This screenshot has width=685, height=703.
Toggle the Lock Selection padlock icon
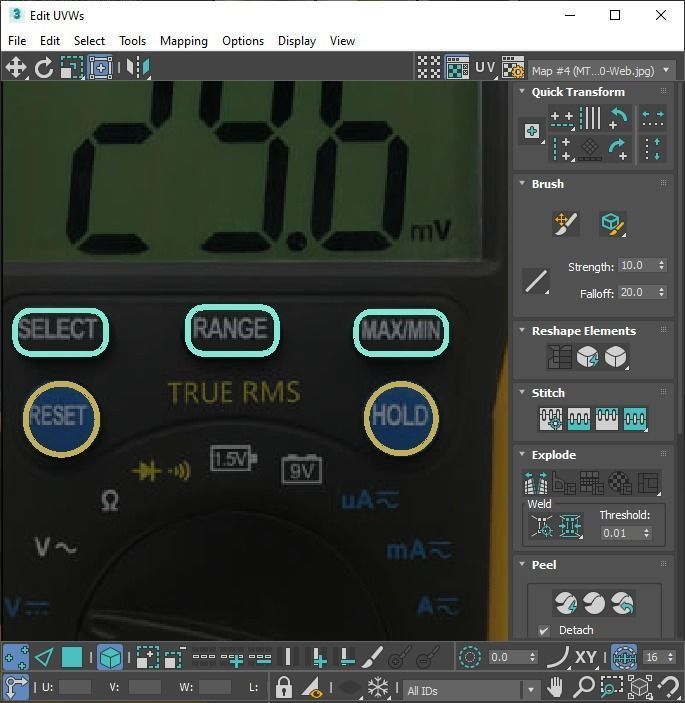coord(283,686)
